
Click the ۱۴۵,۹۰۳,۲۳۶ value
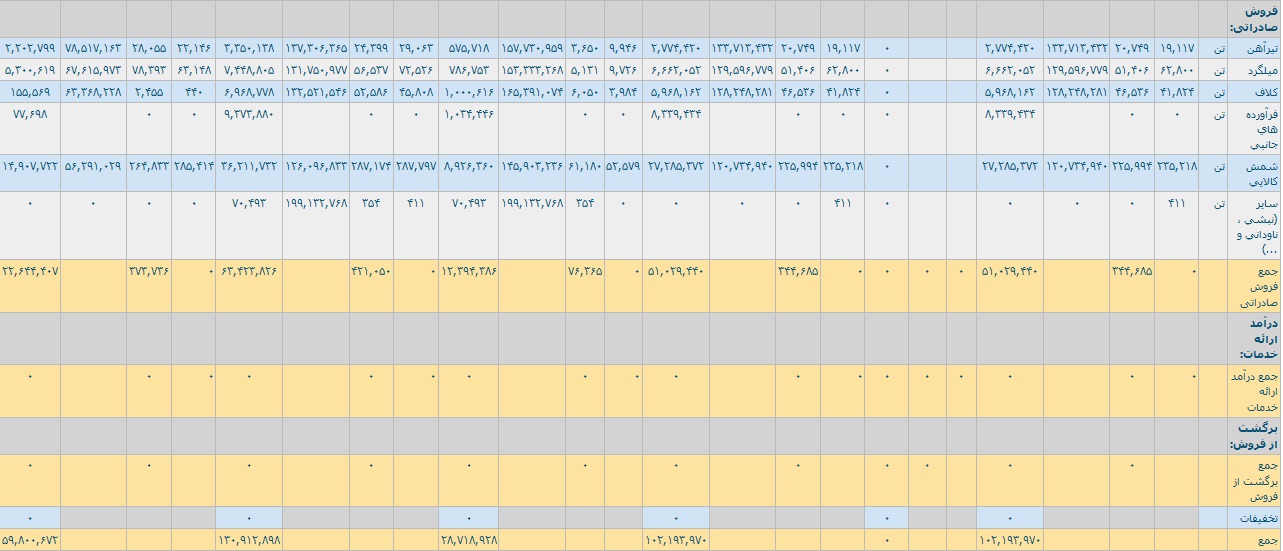[533, 166]
